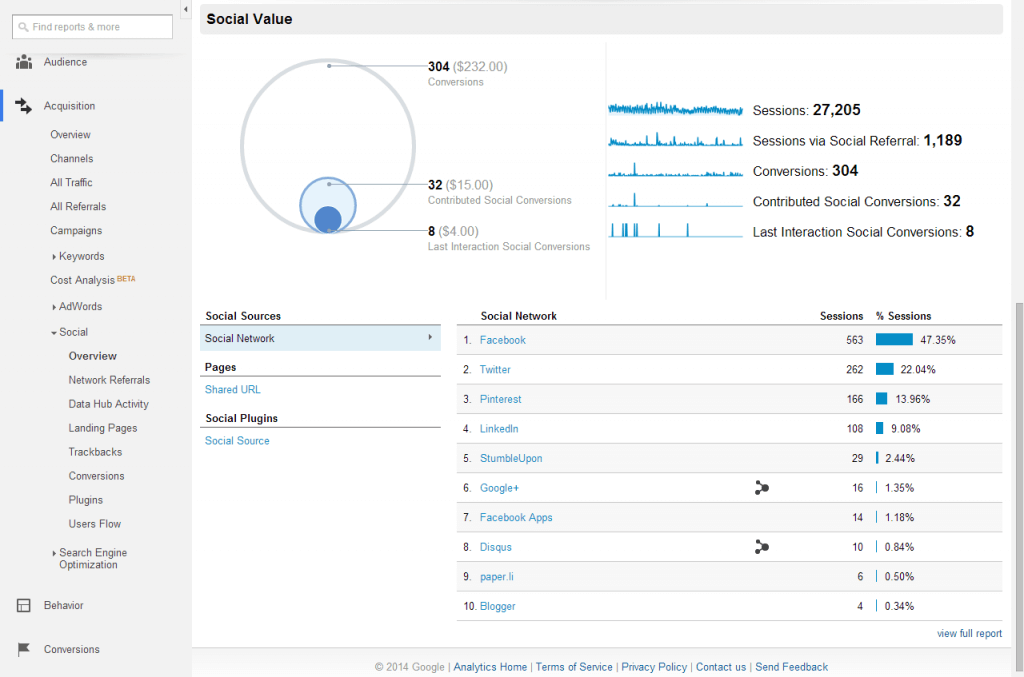This screenshot has height=677, width=1024.
Task: Click the Audience people icon
Action: click(x=24, y=62)
